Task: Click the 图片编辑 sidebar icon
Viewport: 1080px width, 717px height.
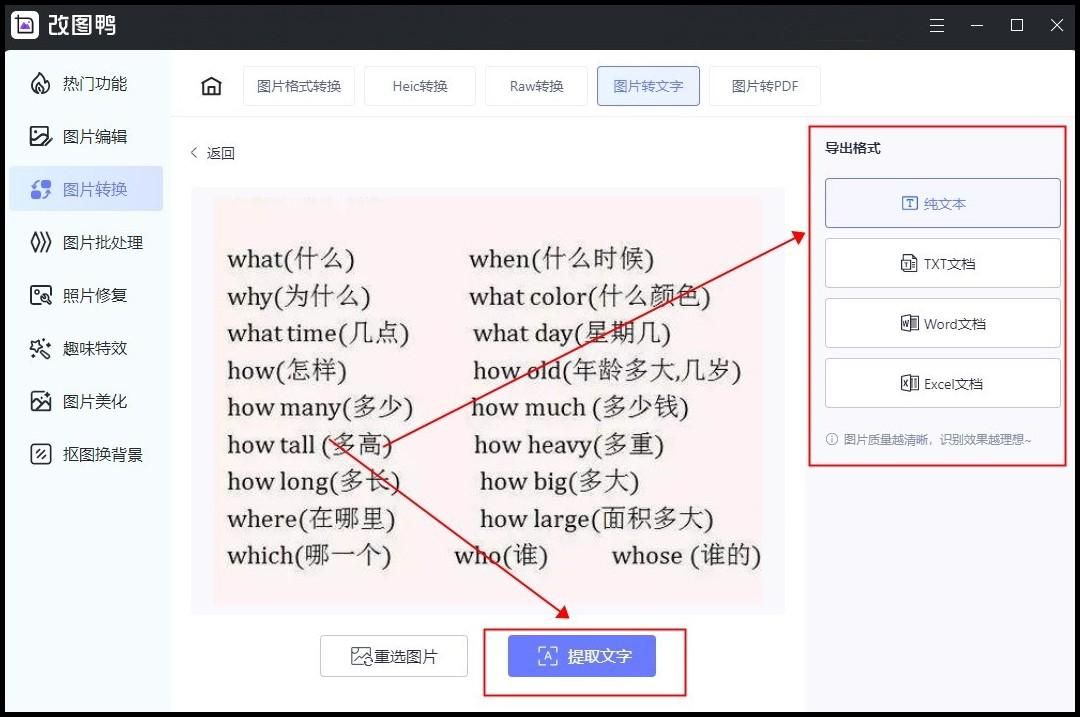Action: (41, 136)
